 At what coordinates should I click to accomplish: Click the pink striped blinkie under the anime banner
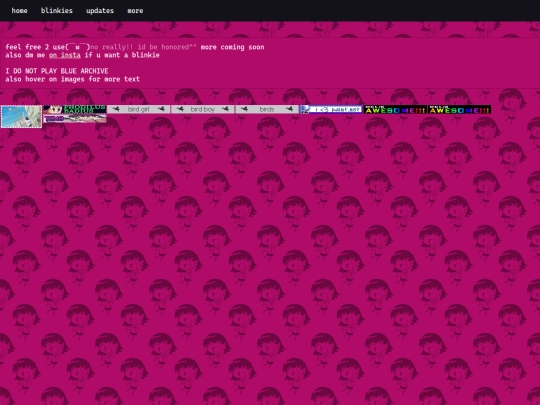coord(75,118)
